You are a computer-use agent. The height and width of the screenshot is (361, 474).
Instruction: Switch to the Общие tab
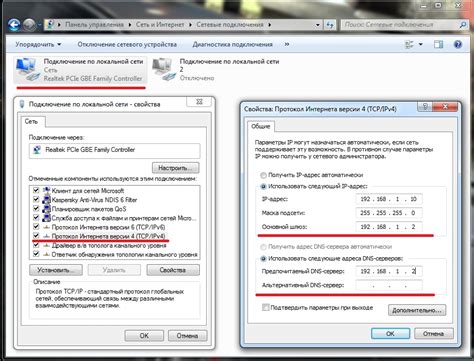(260, 127)
